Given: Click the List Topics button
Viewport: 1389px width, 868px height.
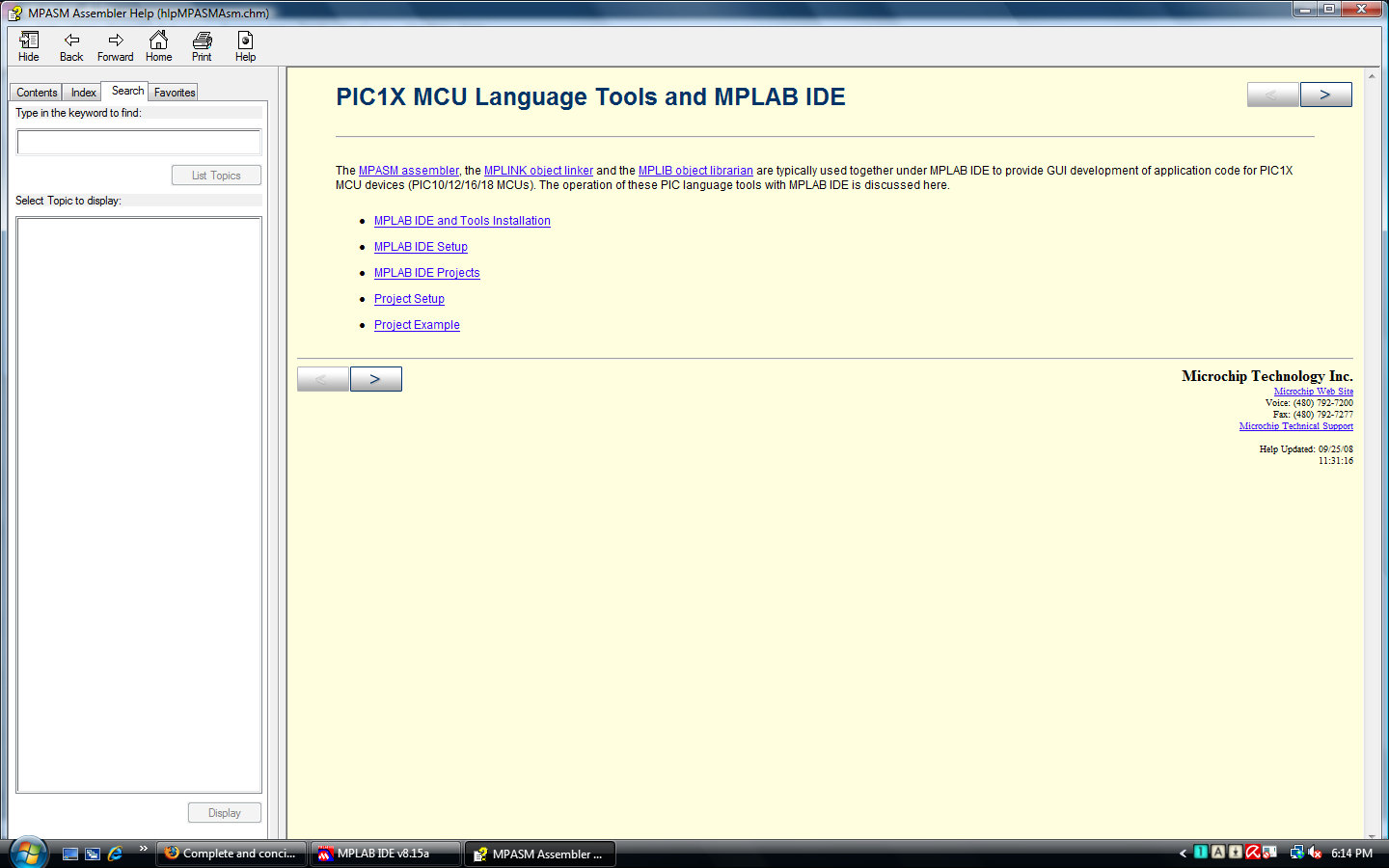Looking at the screenshot, I should coord(216,176).
